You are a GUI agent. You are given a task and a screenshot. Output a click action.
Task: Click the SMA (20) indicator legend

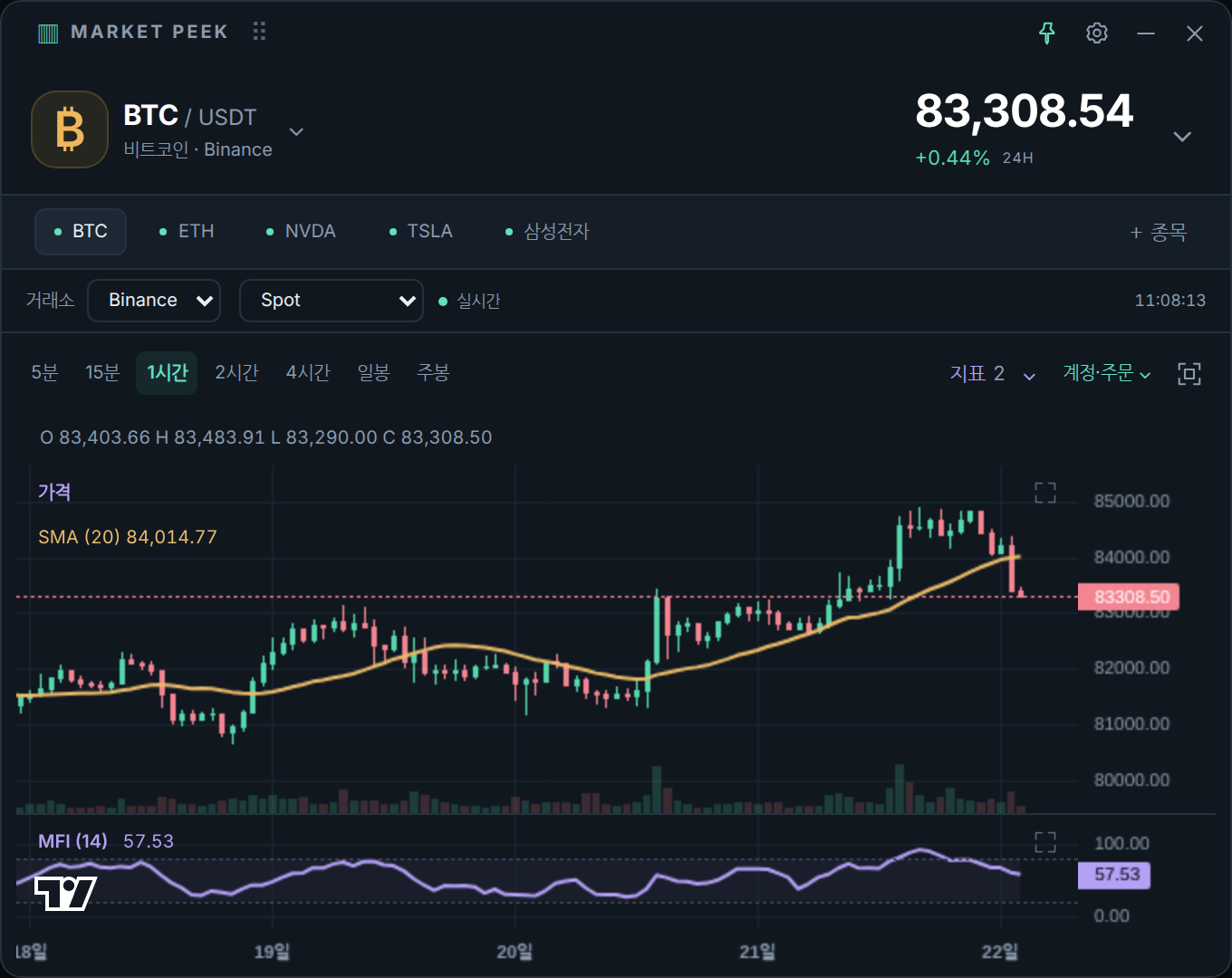[x=128, y=537]
